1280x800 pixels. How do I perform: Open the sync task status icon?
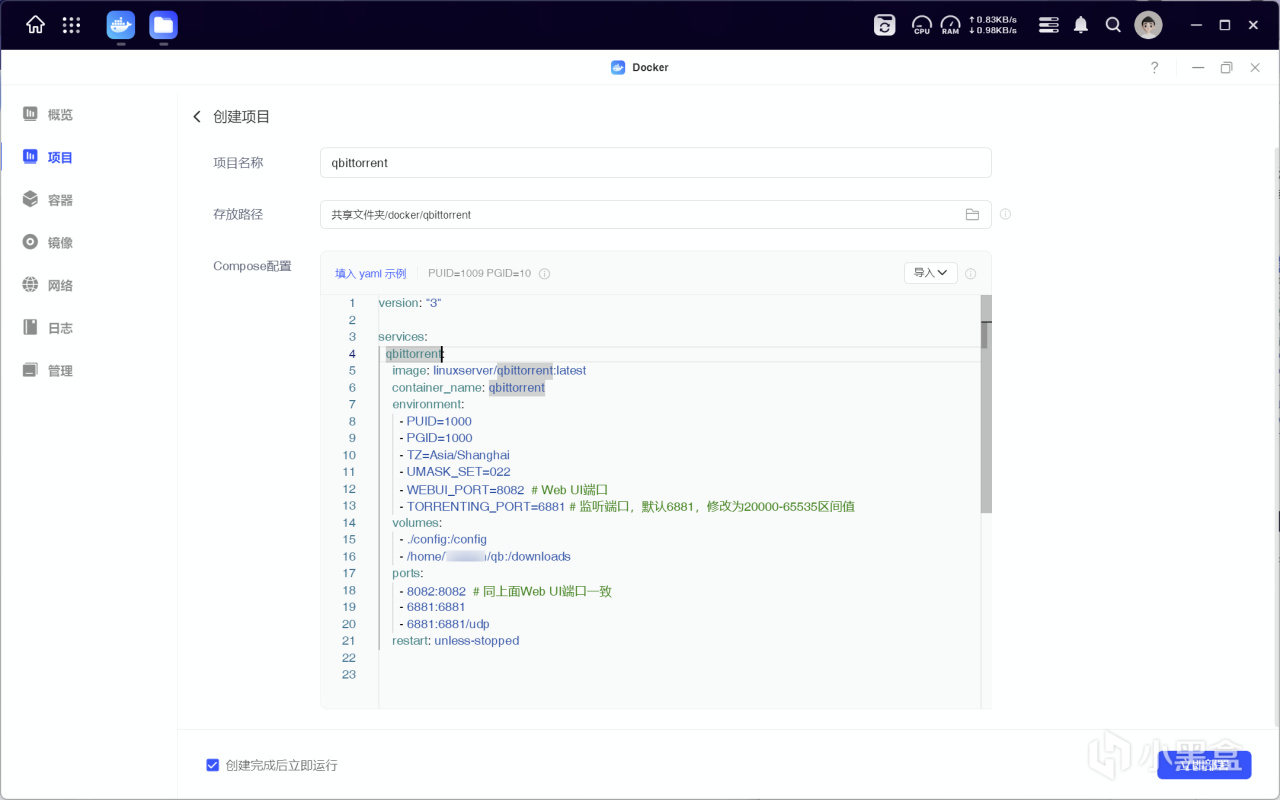885,25
